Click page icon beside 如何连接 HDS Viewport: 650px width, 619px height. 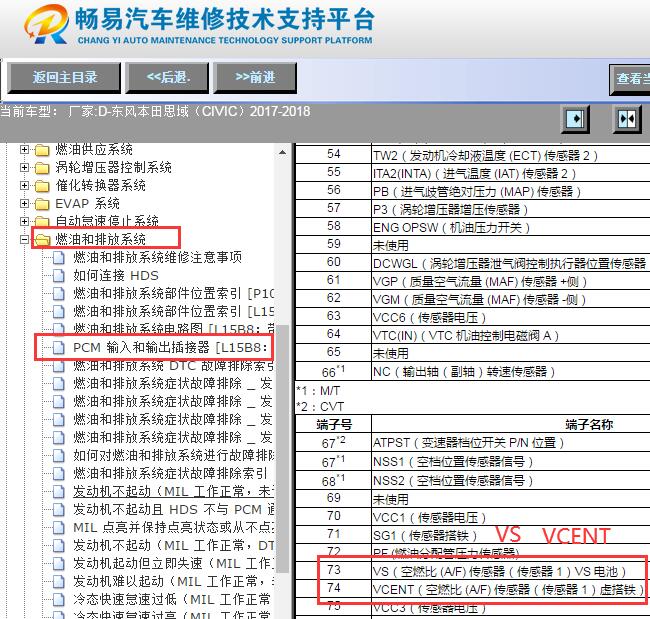(x=59, y=276)
